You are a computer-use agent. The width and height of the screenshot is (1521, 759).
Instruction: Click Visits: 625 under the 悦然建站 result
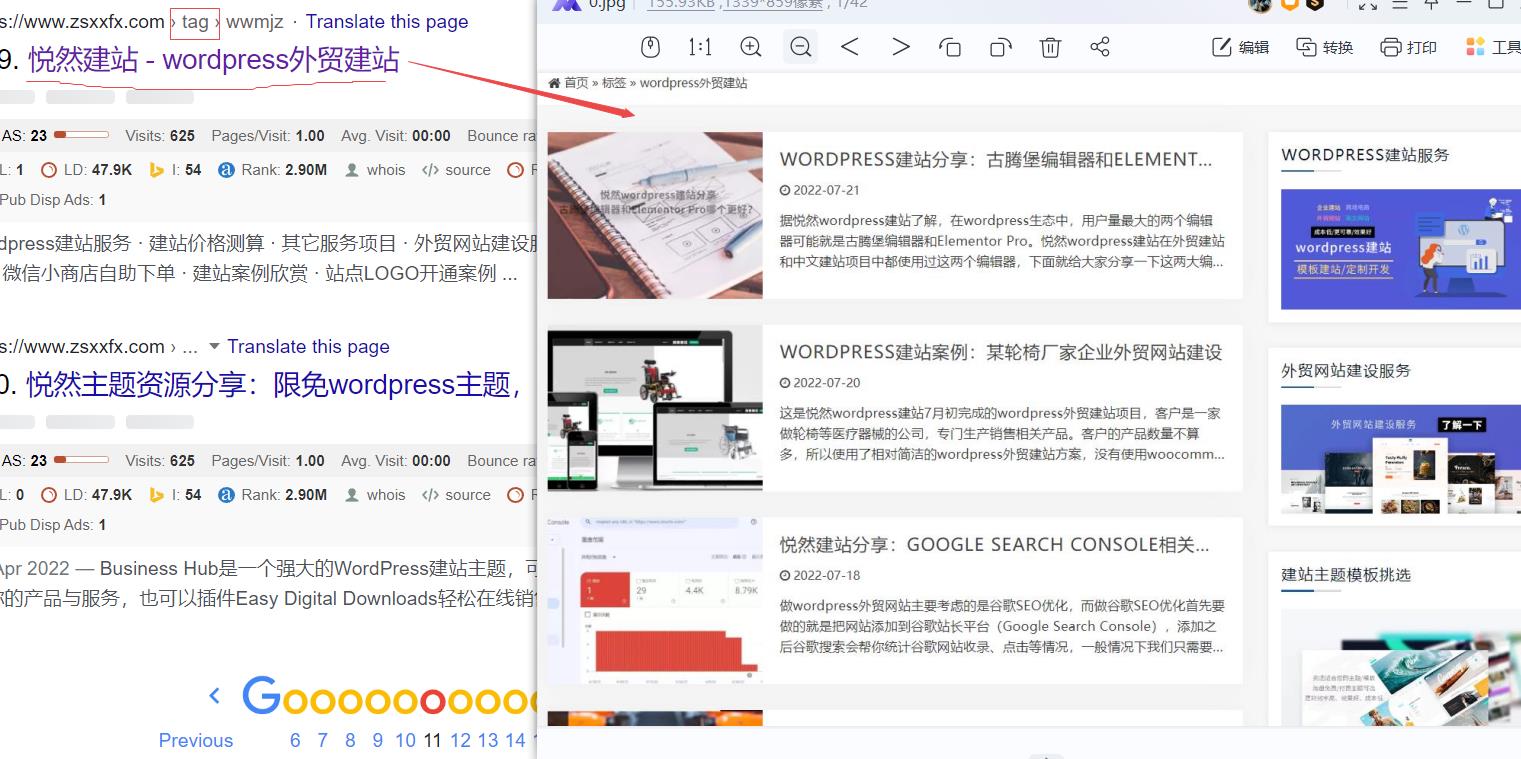(x=160, y=136)
